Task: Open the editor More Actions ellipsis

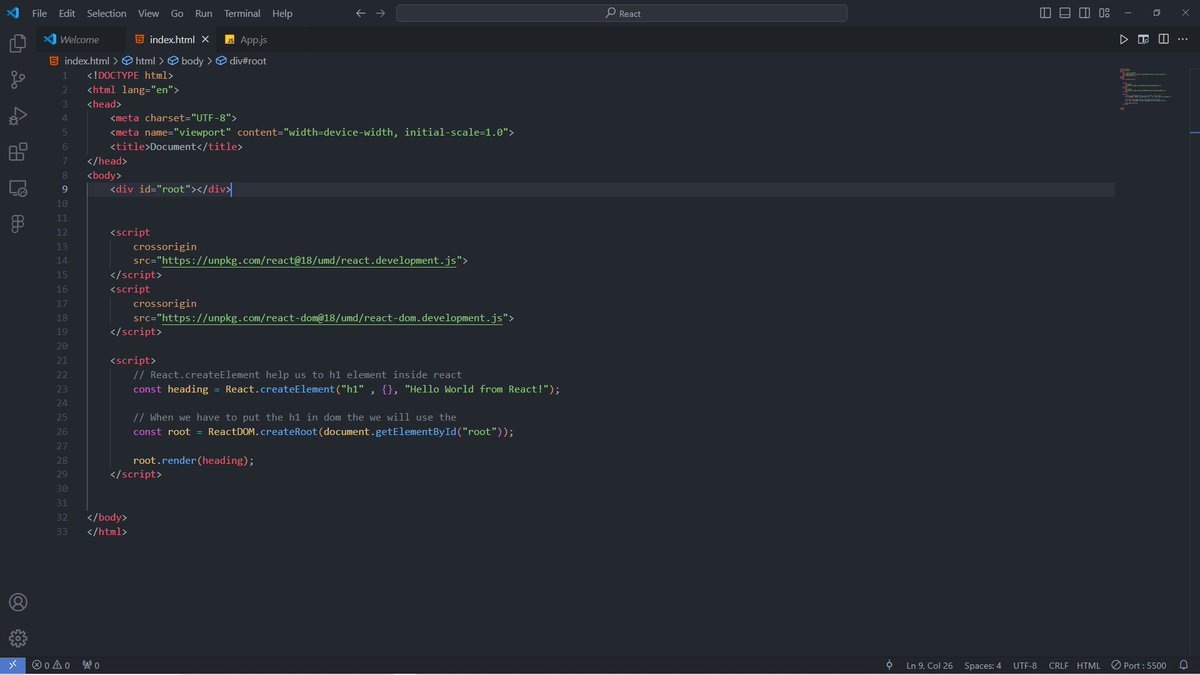Action: 1183,39
